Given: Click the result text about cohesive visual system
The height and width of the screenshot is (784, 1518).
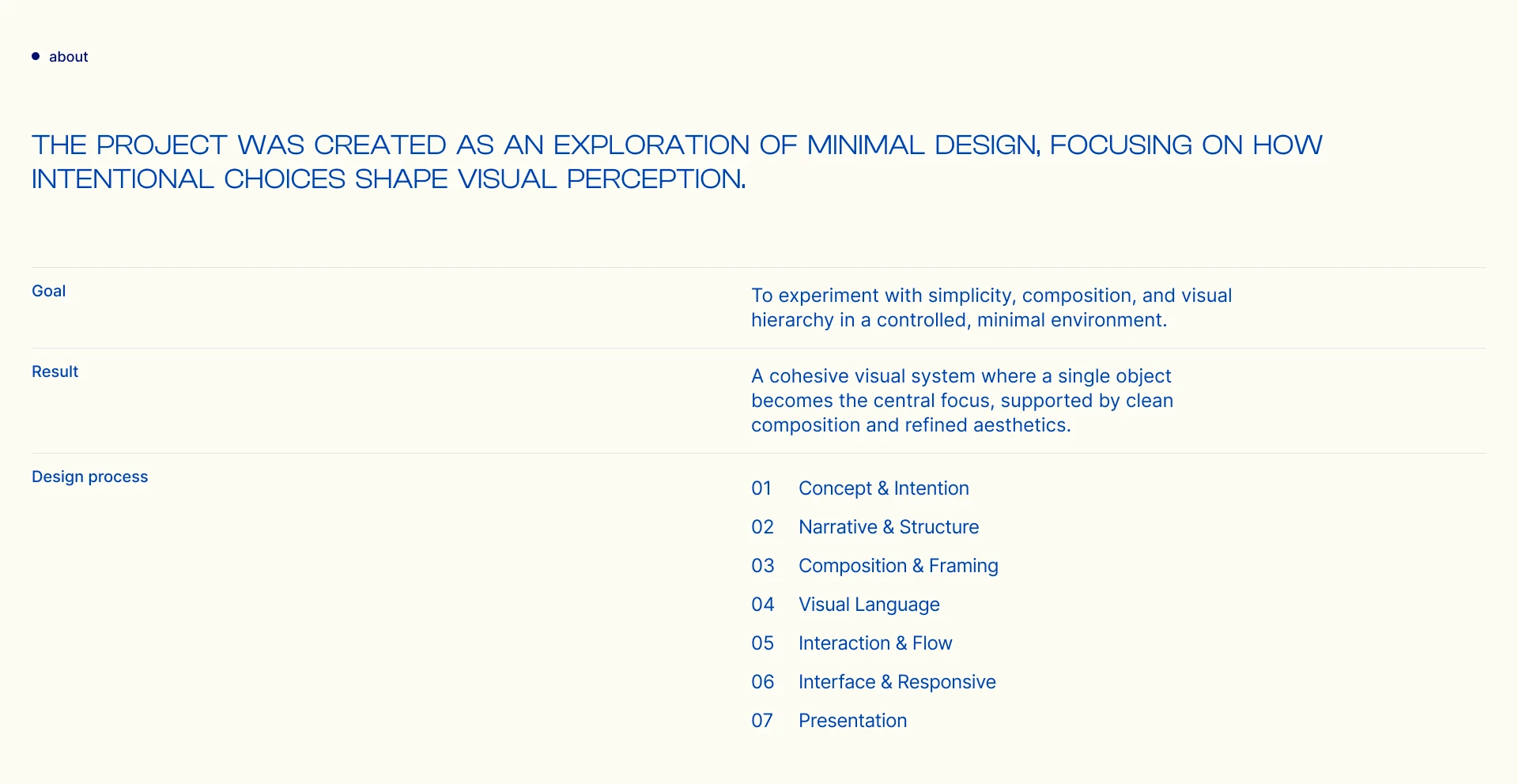Looking at the screenshot, I should pyautogui.click(x=961, y=401).
